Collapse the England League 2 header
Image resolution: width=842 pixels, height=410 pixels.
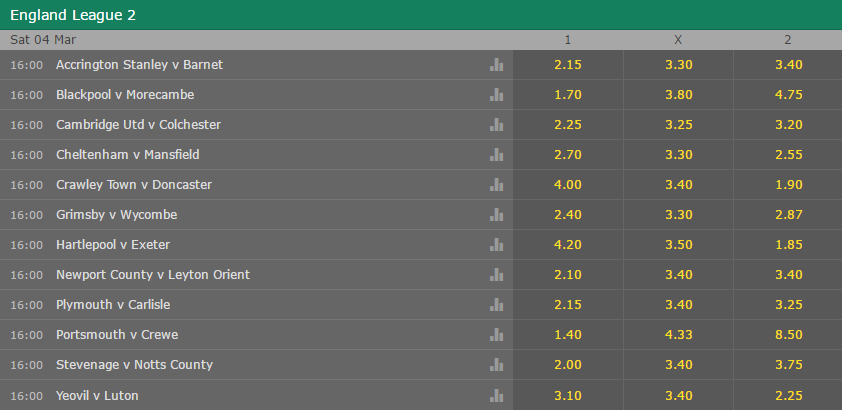pyautogui.click(x=421, y=15)
